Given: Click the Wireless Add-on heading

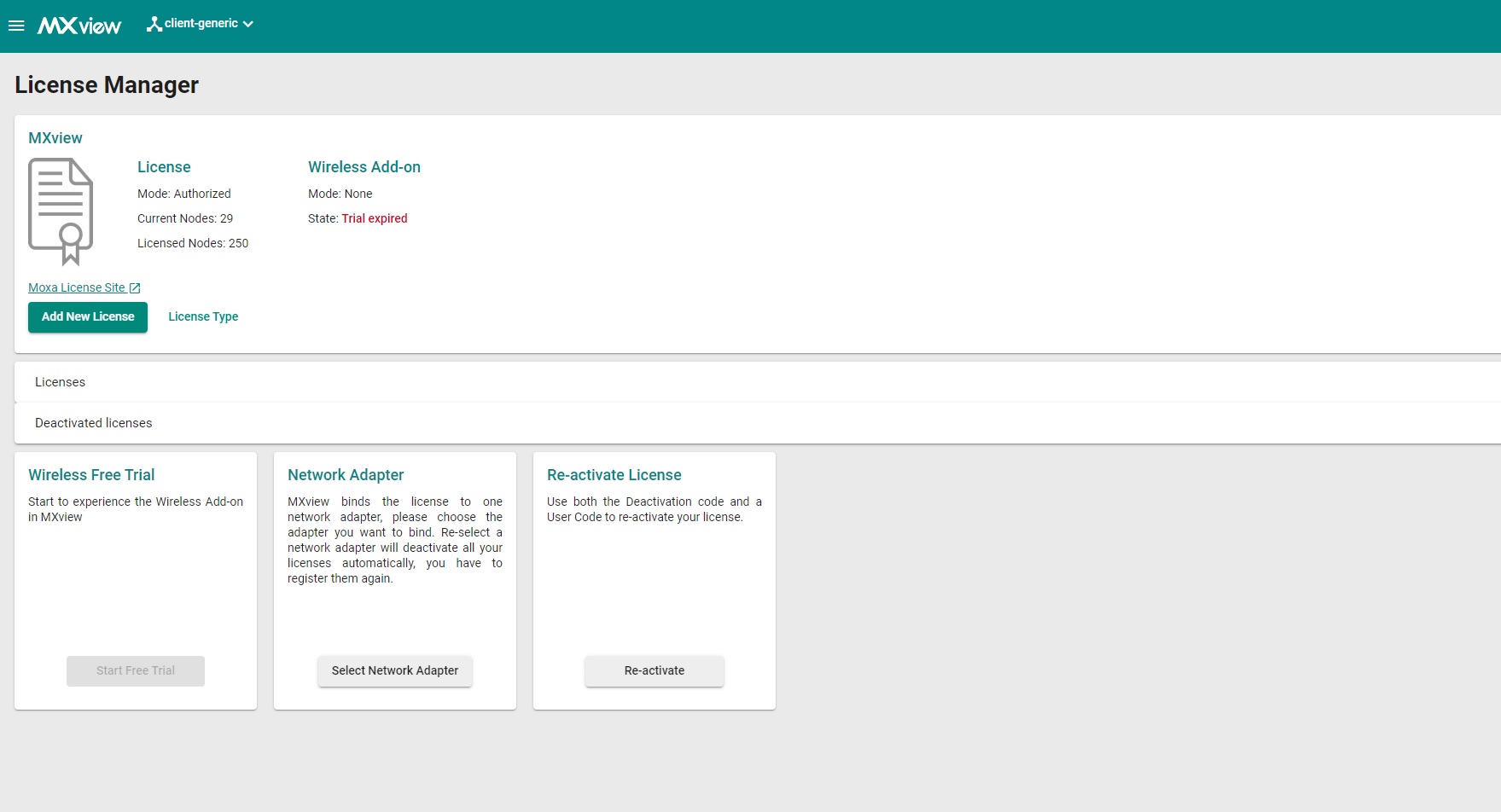Looking at the screenshot, I should (x=364, y=167).
